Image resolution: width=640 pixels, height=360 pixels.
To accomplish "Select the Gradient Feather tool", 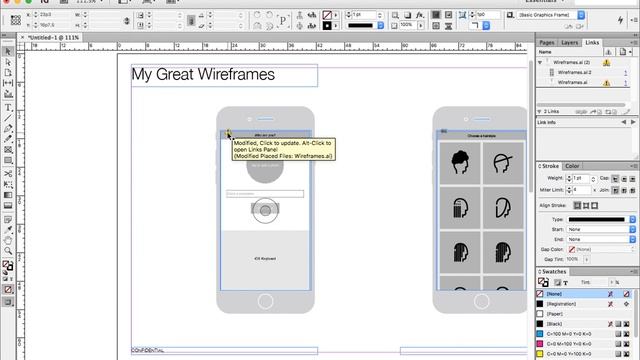I will 8,205.
